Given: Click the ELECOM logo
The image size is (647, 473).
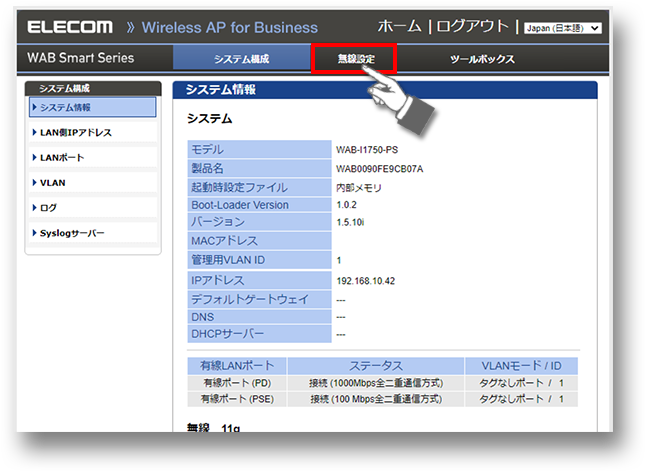Looking at the screenshot, I should point(70,27).
